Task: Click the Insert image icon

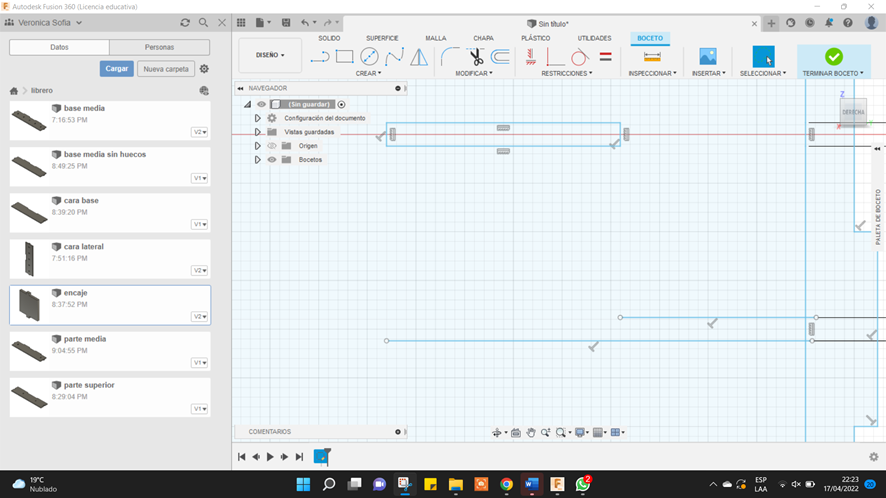Action: tap(707, 57)
